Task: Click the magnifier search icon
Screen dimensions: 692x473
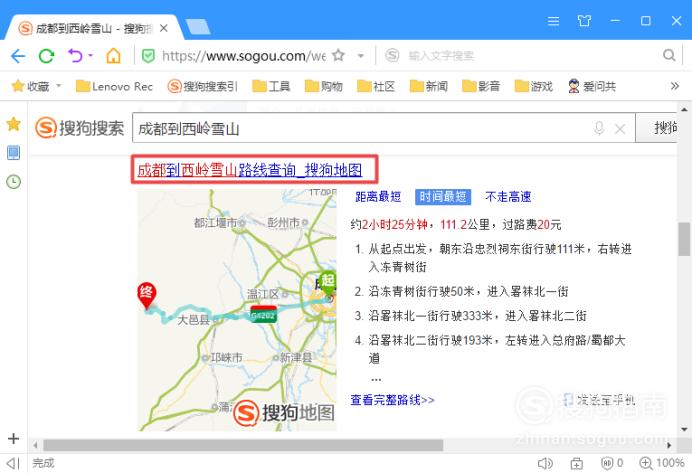Action: 669,56
